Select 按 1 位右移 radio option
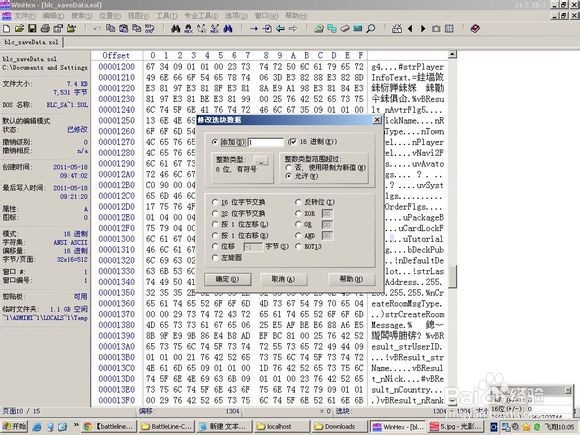Image resolution: width=580 pixels, height=435 pixels. tap(215, 235)
